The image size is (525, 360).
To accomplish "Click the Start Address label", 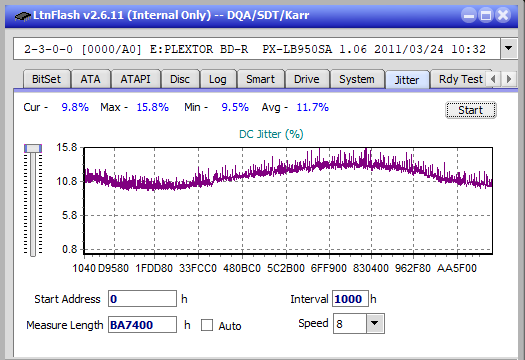I will click(x=67, y=299).
